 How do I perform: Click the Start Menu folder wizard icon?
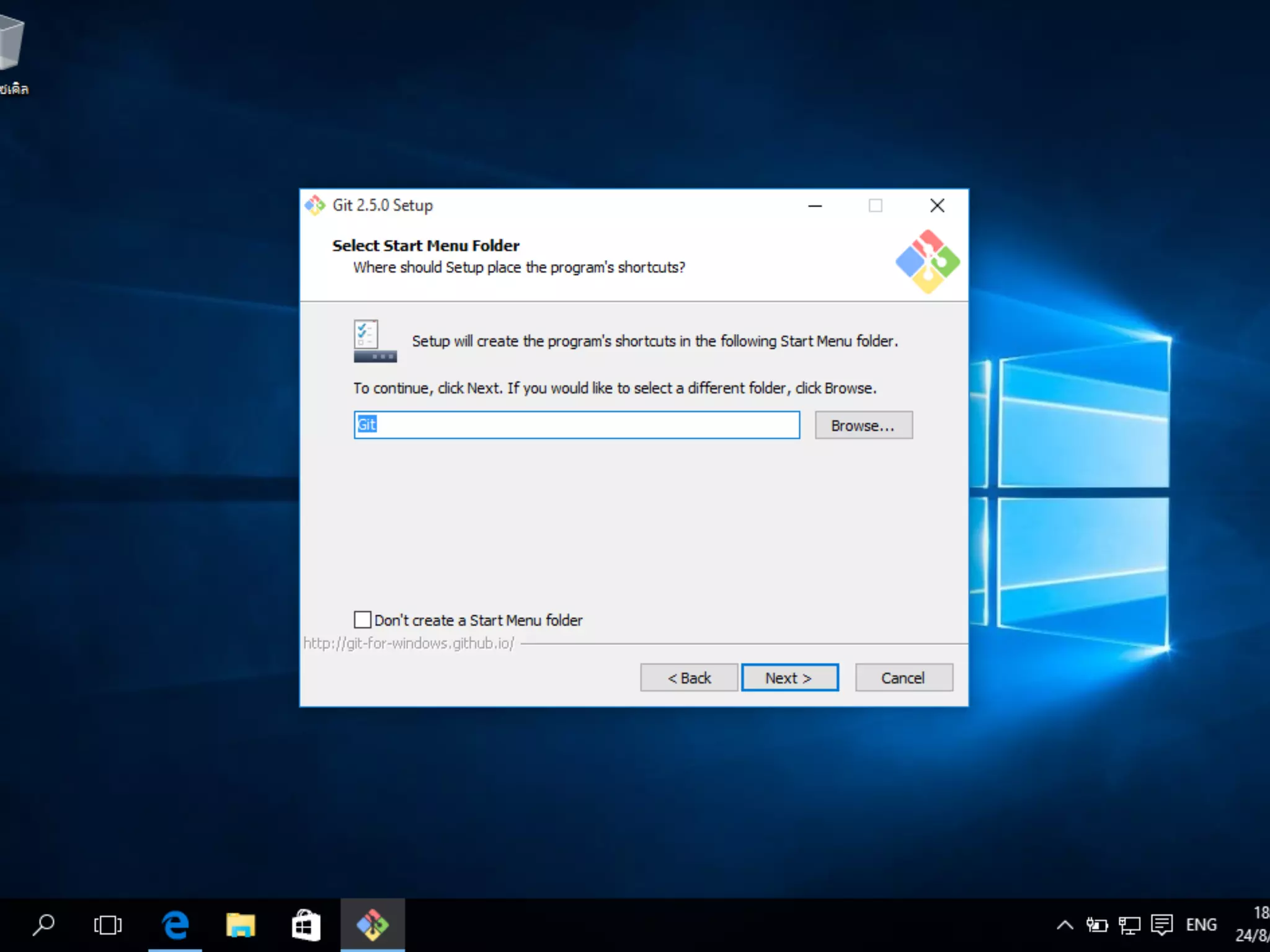tap(375, 341)
